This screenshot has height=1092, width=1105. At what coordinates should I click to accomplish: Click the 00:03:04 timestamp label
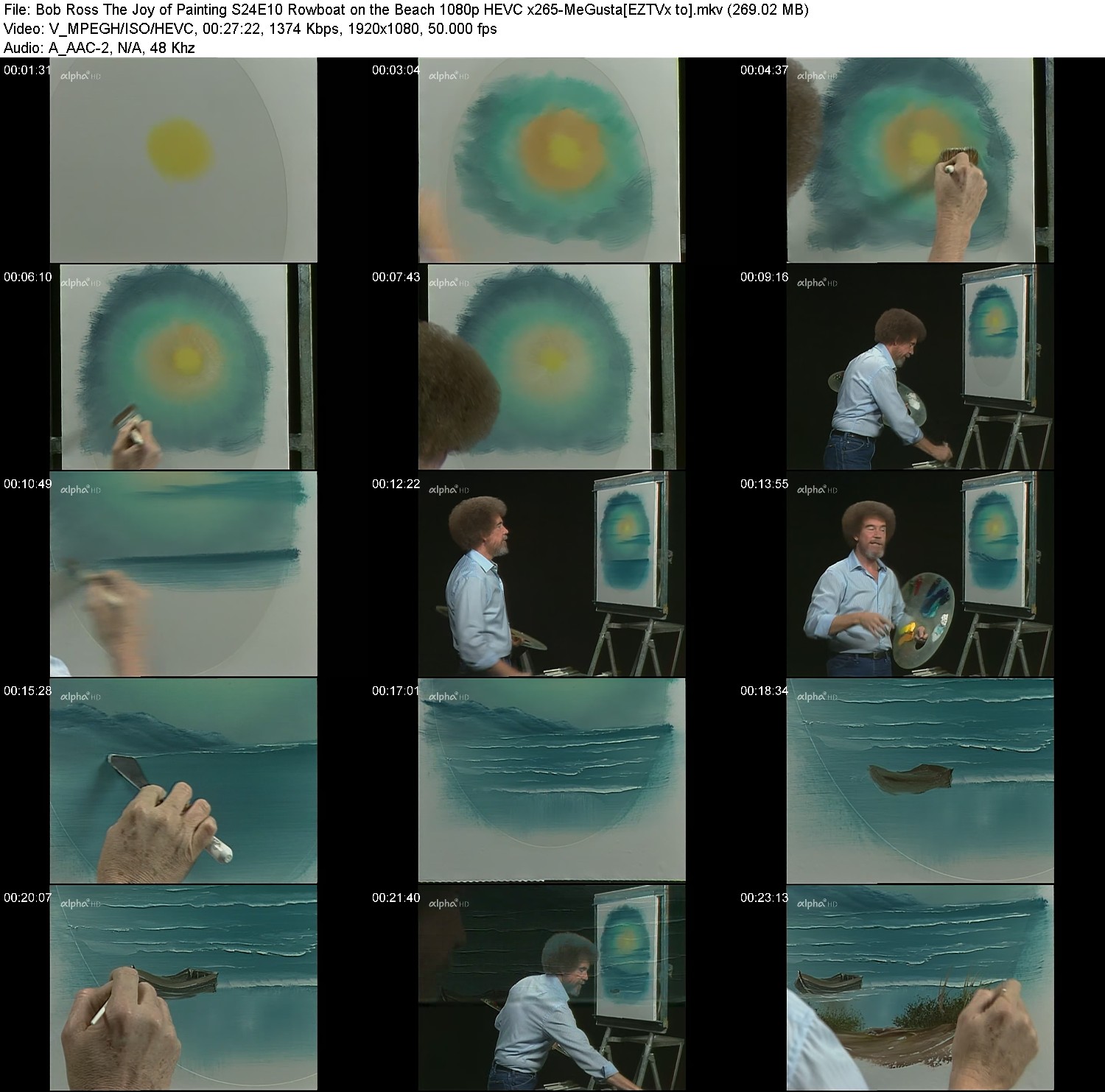point(396,70)
